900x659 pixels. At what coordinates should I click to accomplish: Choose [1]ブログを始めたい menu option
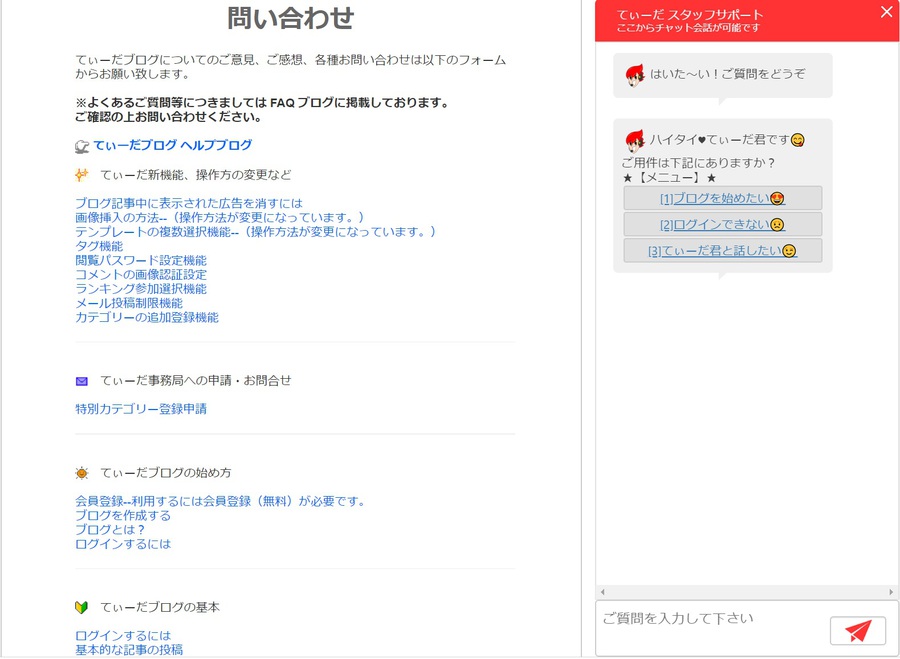click(x=723, y=199)
